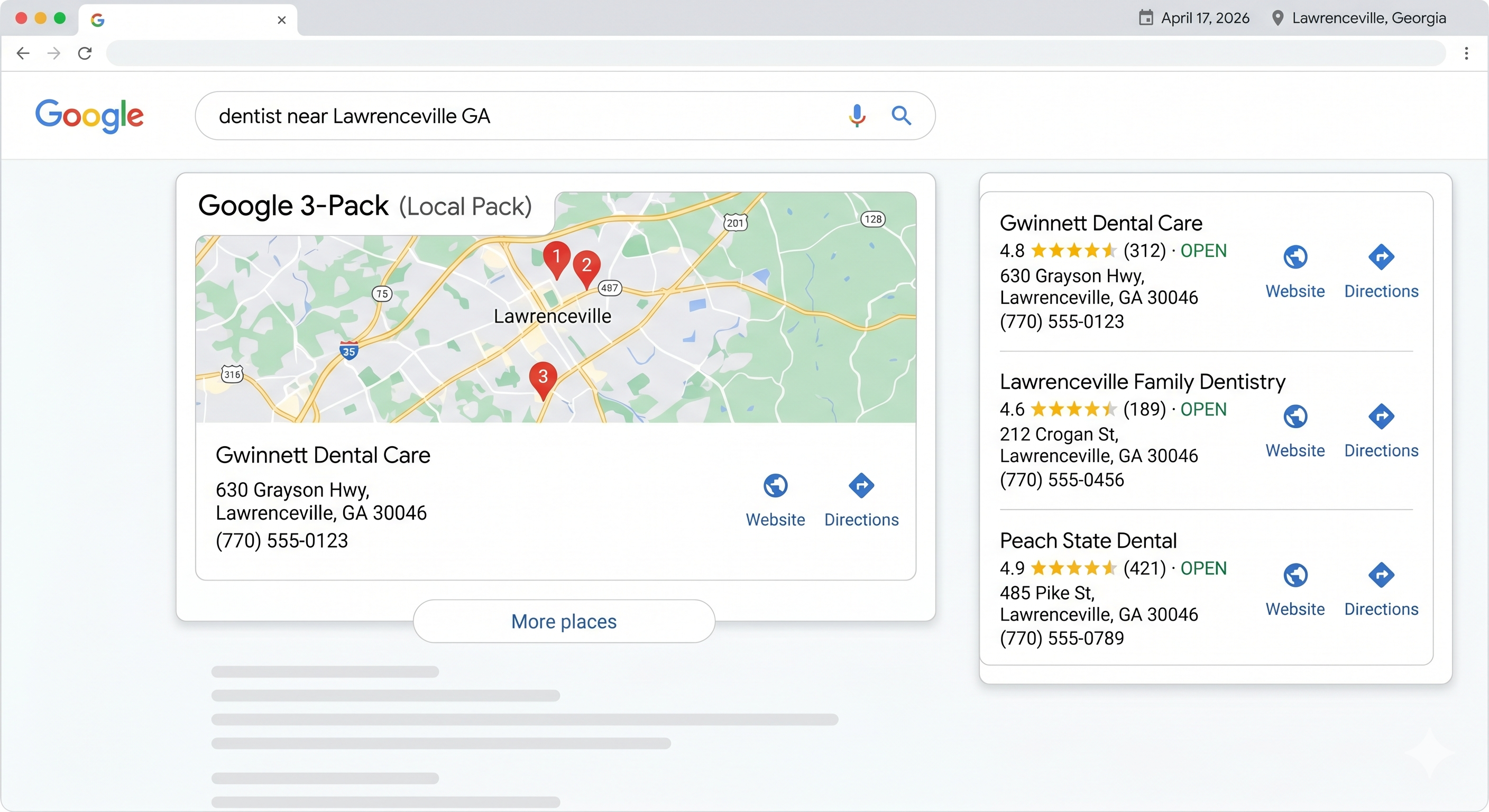Open Lawrenceville Family Dentistry listing

pos(1142,382)
